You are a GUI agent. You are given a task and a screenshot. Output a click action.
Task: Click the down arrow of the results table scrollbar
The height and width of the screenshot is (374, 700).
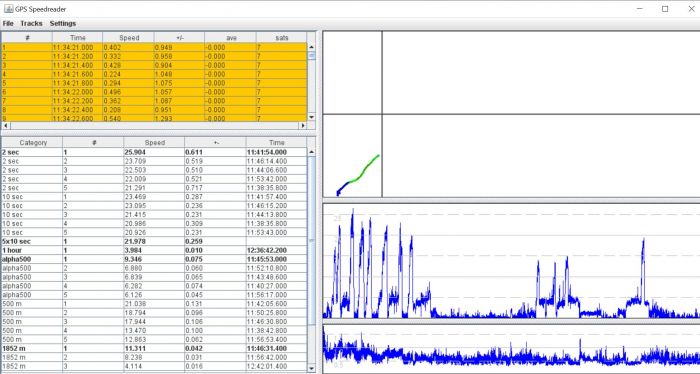pos(311,368)
